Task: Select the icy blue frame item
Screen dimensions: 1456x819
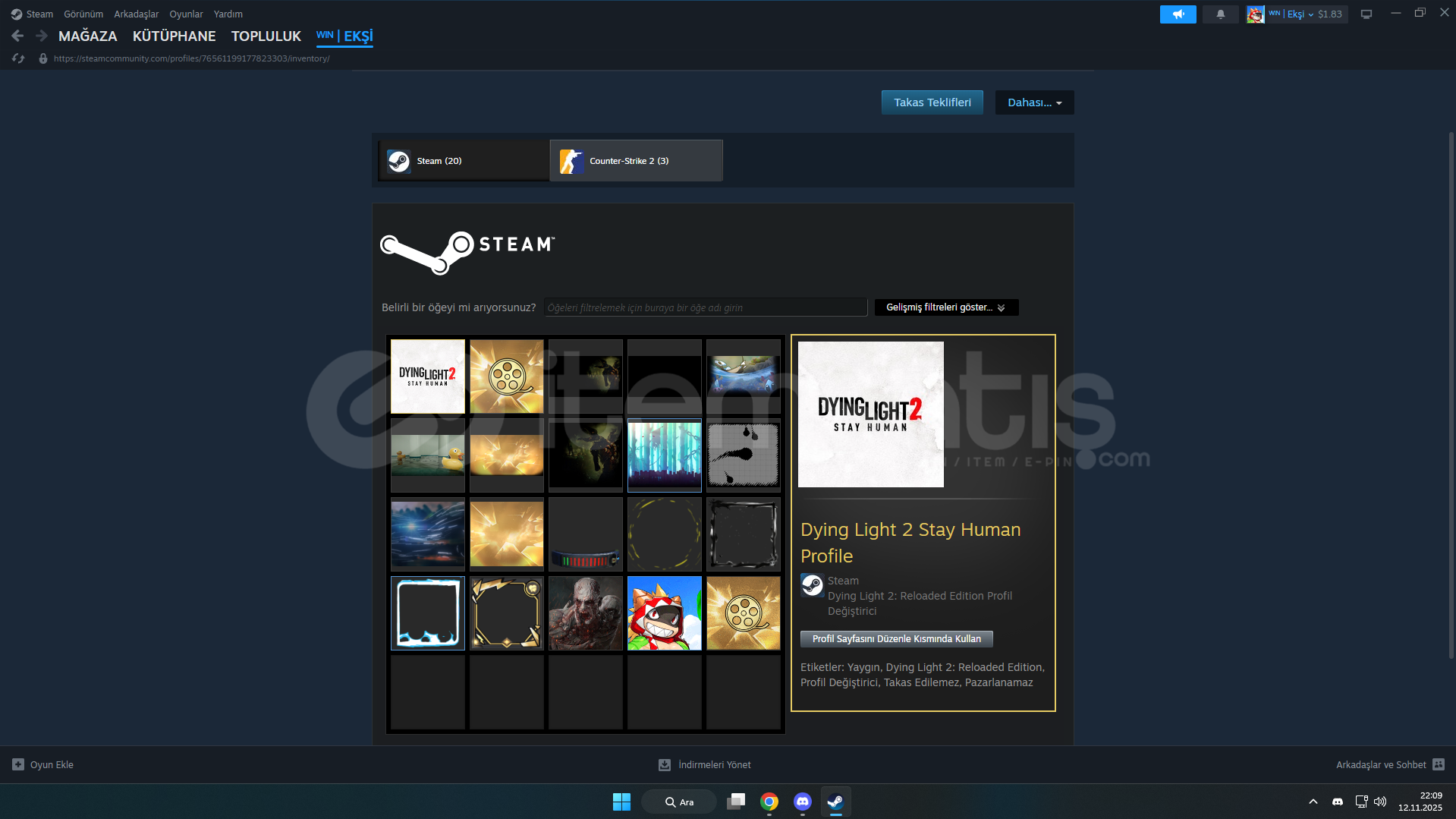Action: (x=428, y=613)
